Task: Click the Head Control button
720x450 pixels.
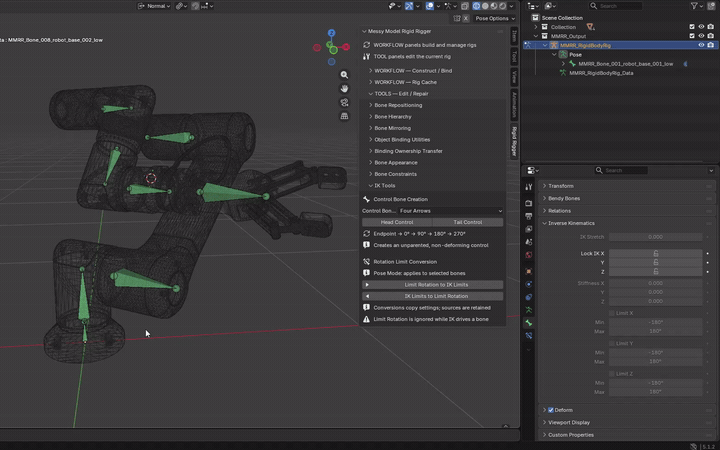Action: click(397, 222)
